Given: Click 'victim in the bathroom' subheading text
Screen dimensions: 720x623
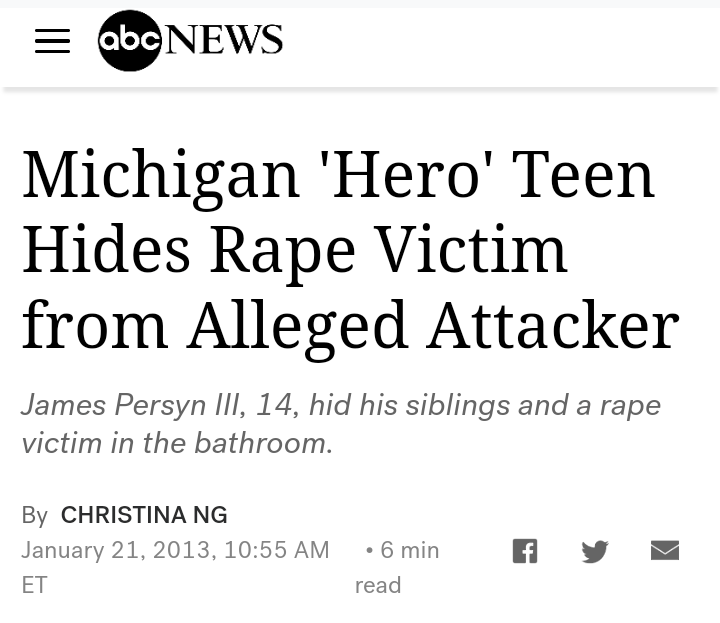Looking at the screenshot, I should [x=176, y=442].
